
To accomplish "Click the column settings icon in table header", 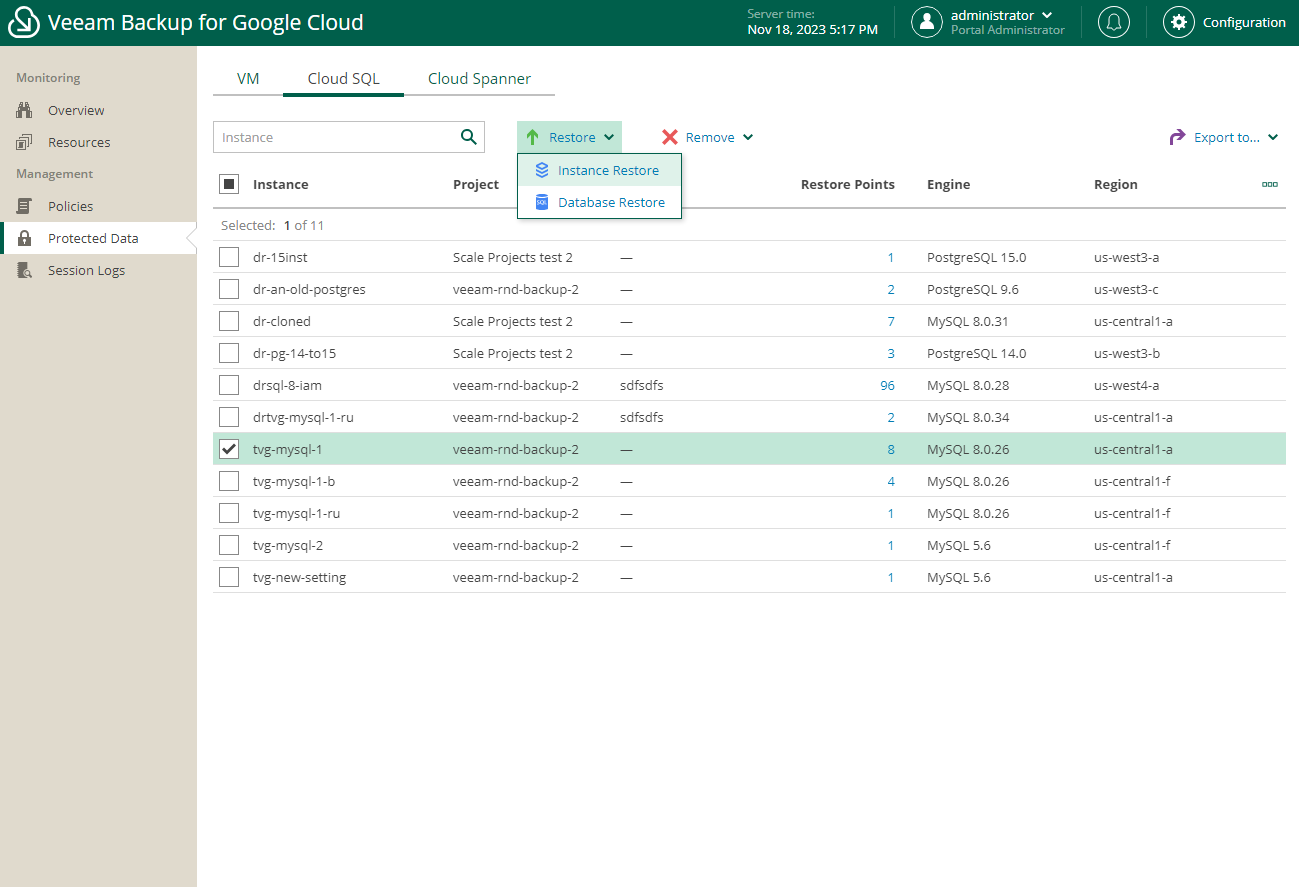I will (x=1269, y=184).
